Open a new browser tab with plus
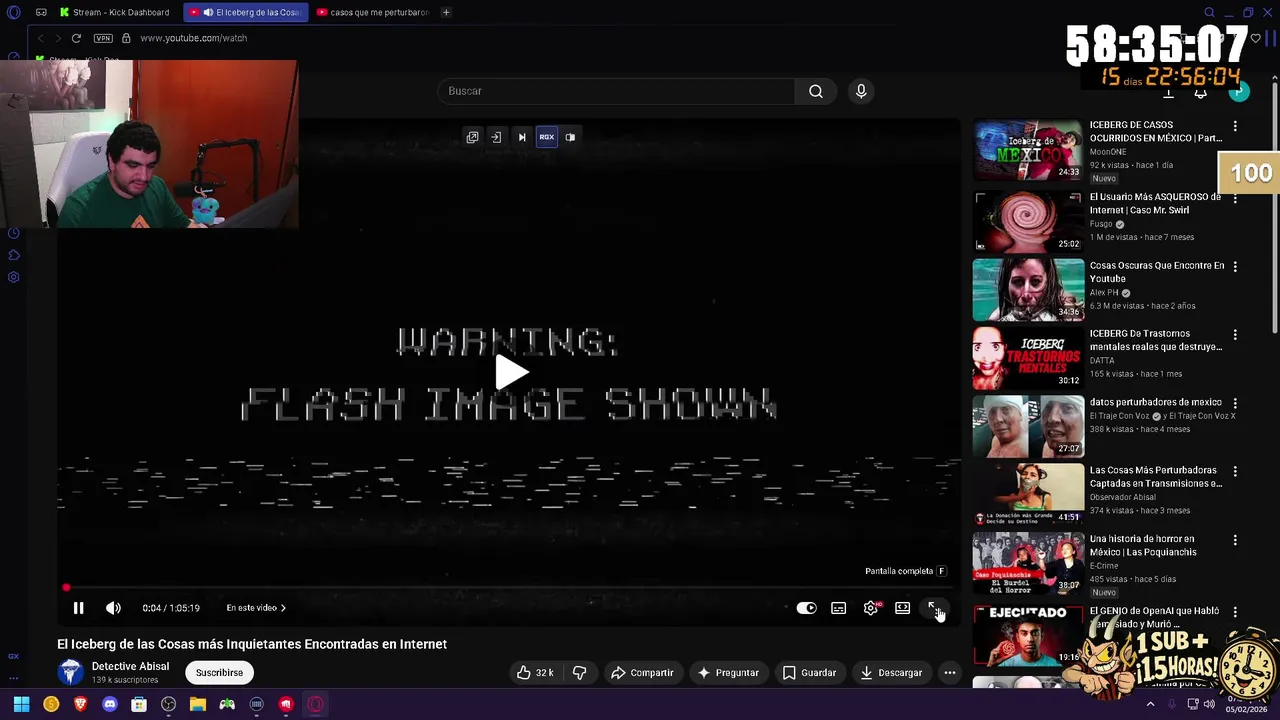This screenshot has height=720, width=1280. (x=446, y=12)
